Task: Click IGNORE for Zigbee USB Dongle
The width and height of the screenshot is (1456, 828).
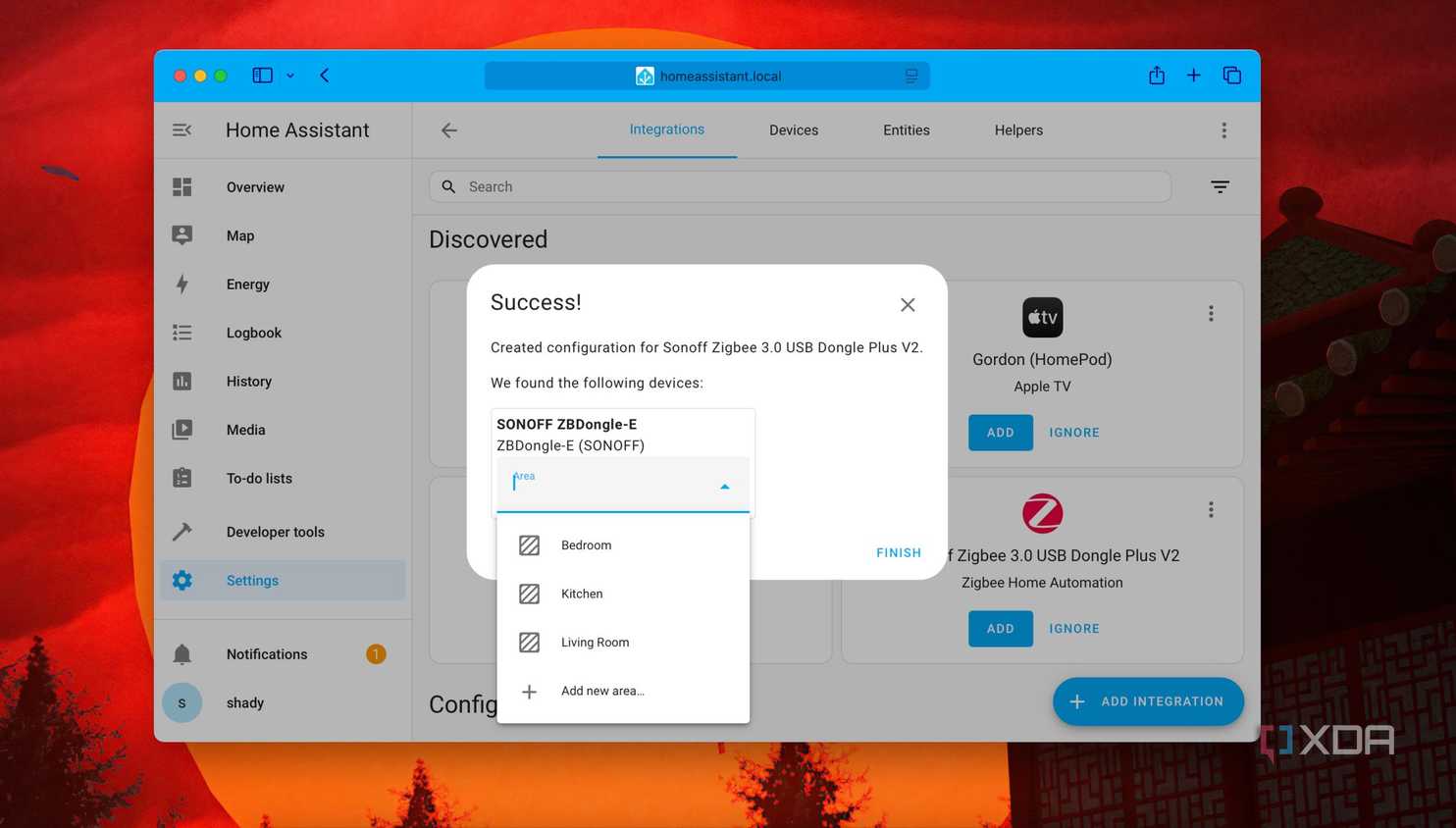Action: click(1074, 629)
